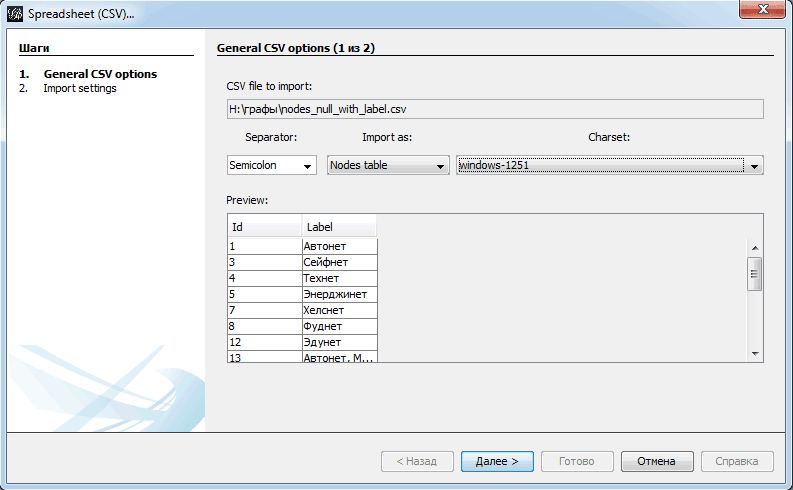Click the Id cell with value 8
The width and height of the screenshot is (793, 490).
pyautogui.click(x=265, y=326)
